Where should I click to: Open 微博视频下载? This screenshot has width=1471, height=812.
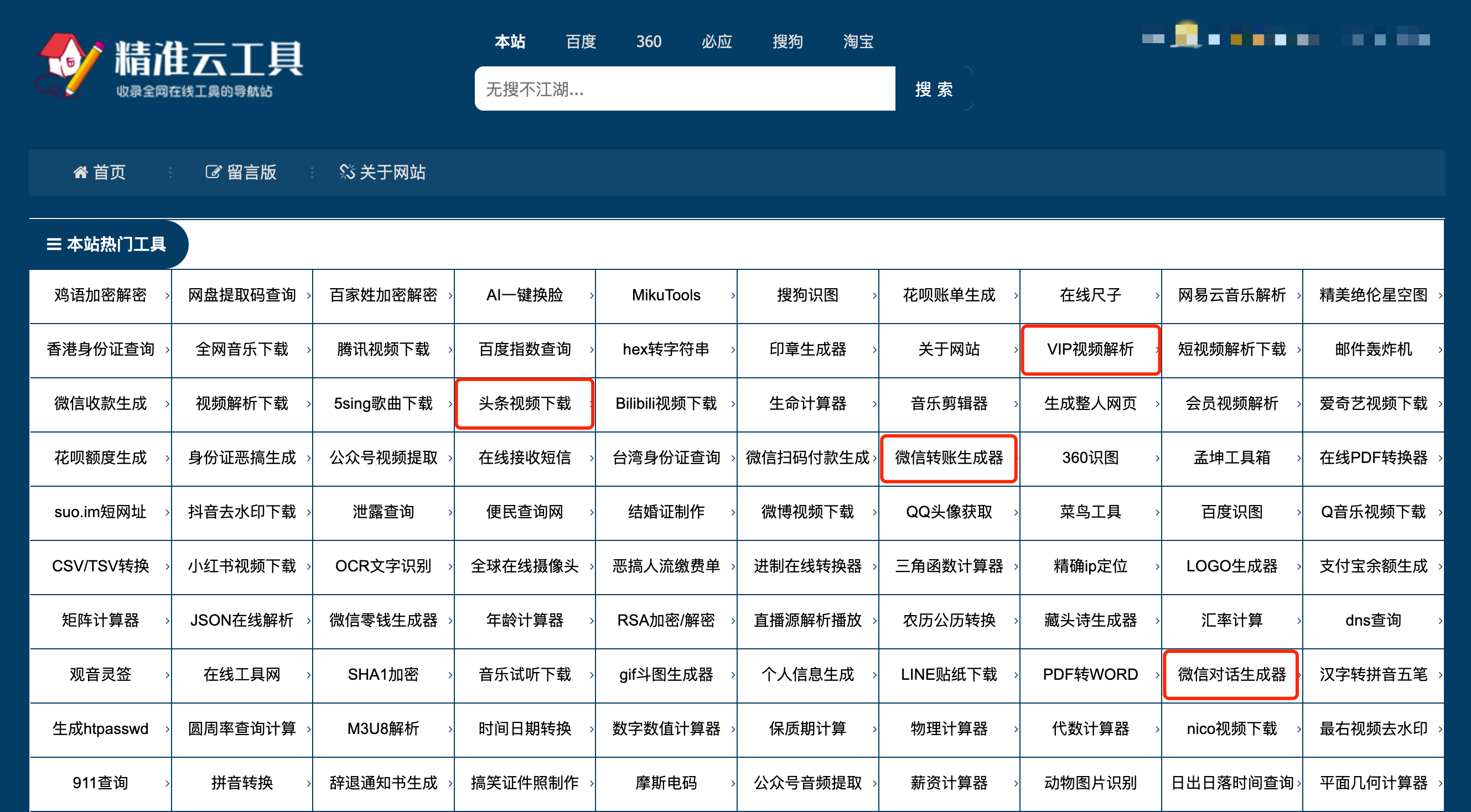click(807, 512)
